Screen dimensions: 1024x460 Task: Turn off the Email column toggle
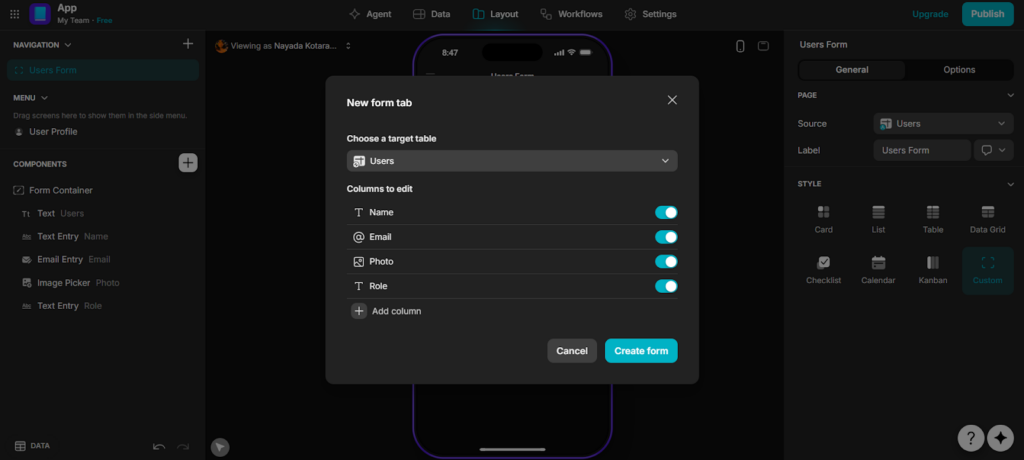[666, 237]
